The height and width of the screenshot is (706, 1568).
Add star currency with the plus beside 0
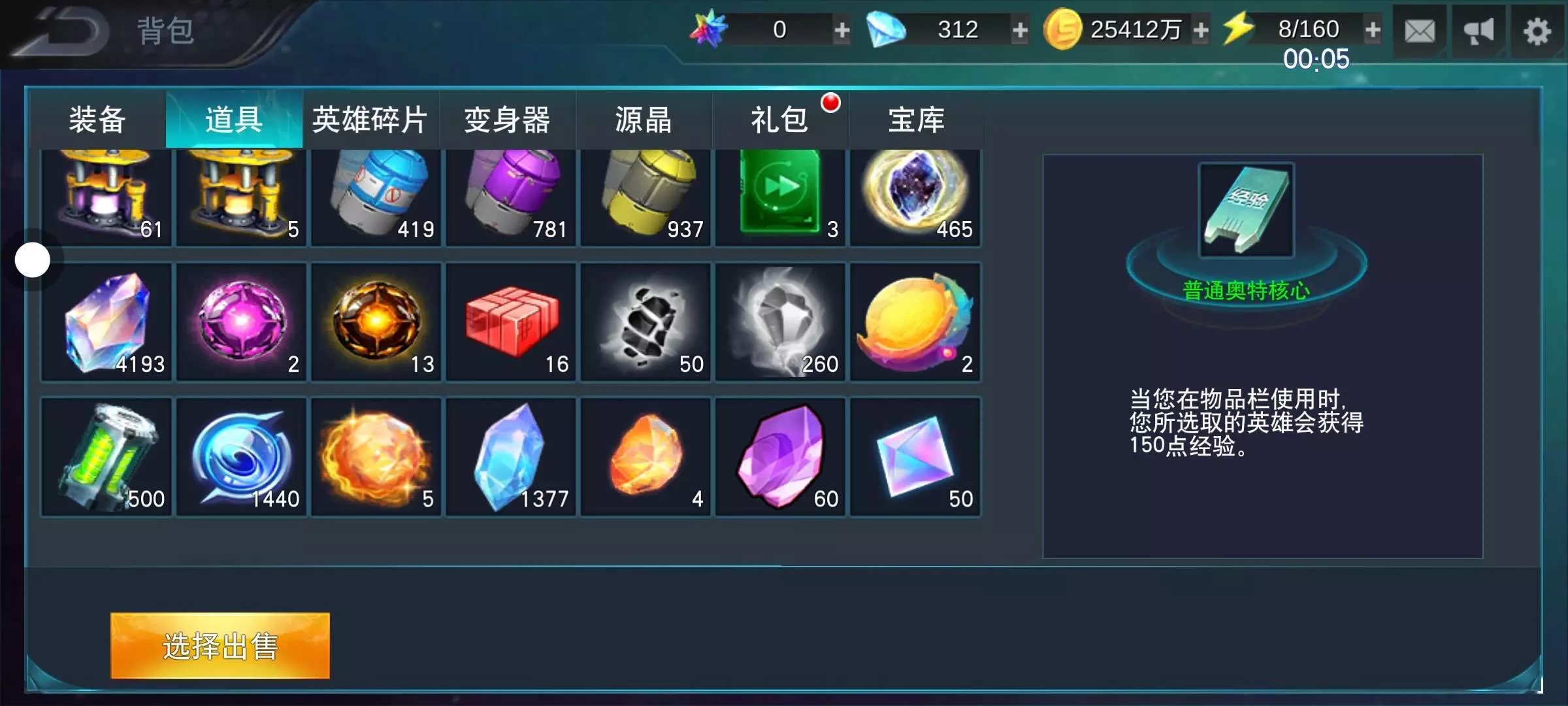pyautogui.click(x=841, y=30)
